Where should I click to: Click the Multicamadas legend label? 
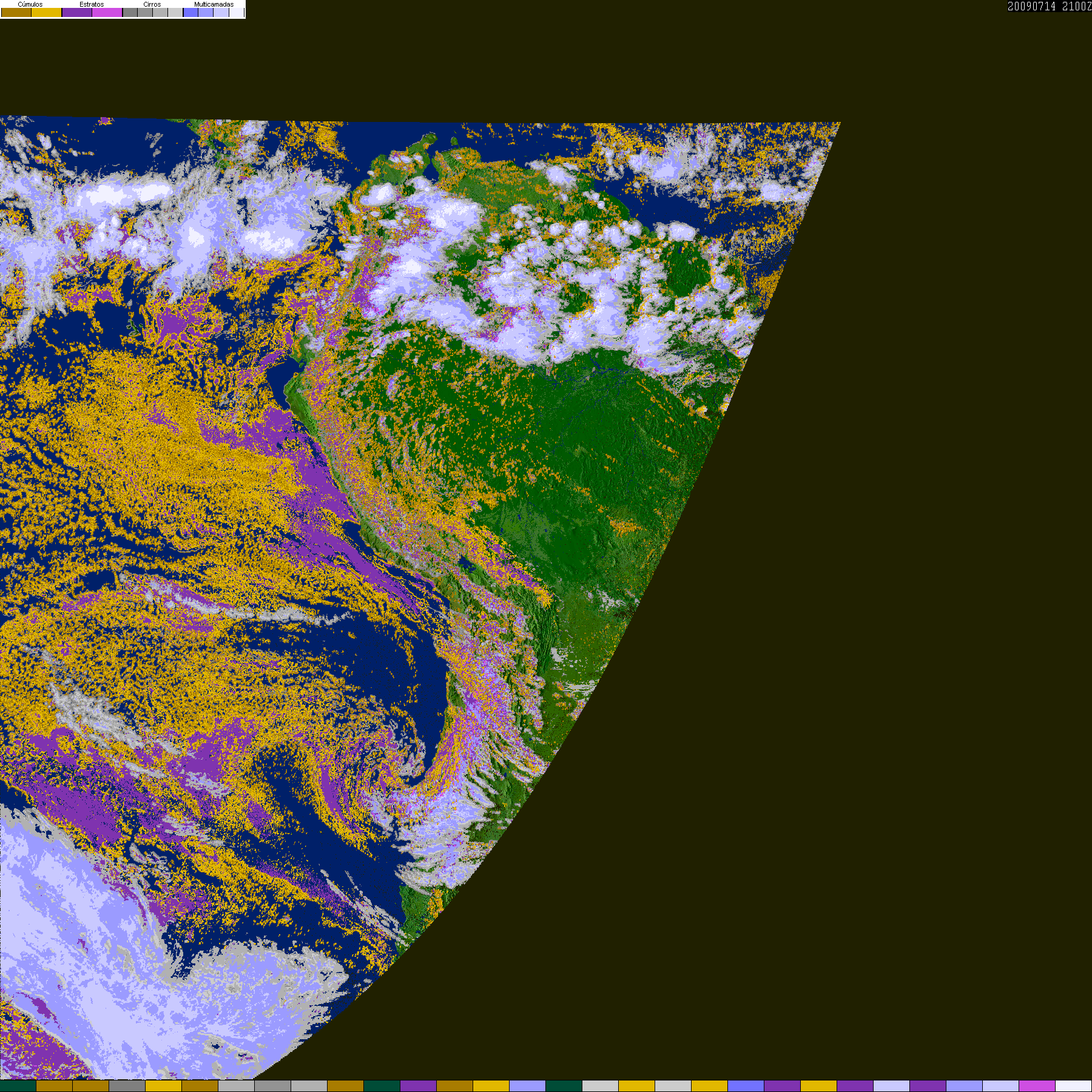(214, 4)
